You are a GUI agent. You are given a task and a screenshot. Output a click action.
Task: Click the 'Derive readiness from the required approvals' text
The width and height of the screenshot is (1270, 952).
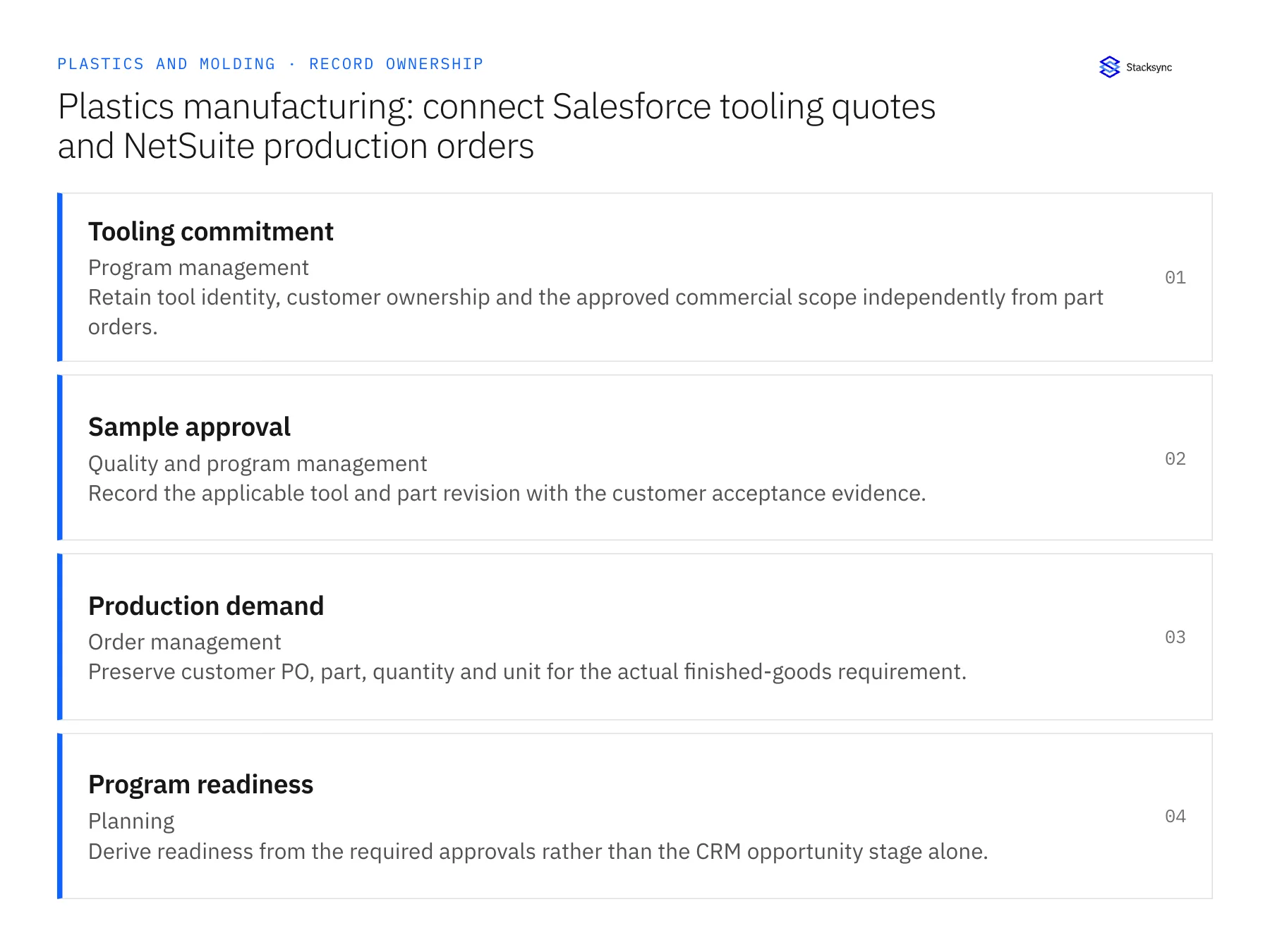(x=538, y=852)
